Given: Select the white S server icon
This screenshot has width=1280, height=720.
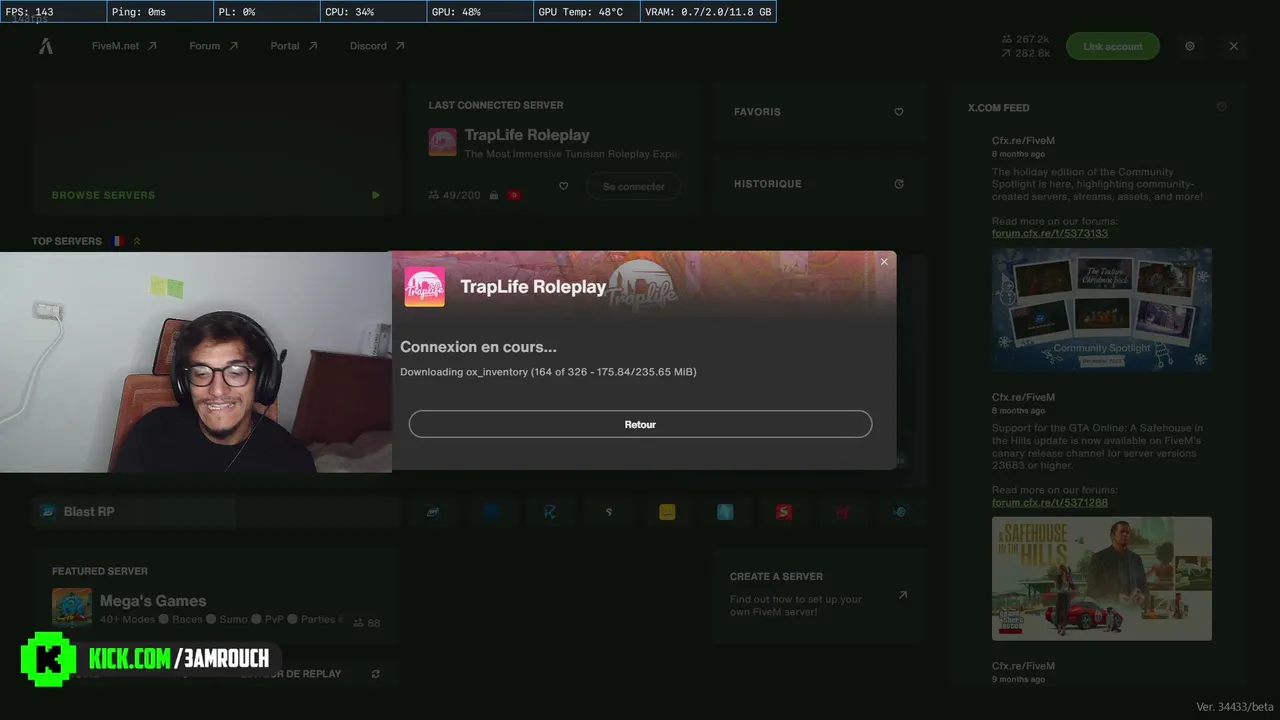Looking at the screenshot, I should [609, 512].
